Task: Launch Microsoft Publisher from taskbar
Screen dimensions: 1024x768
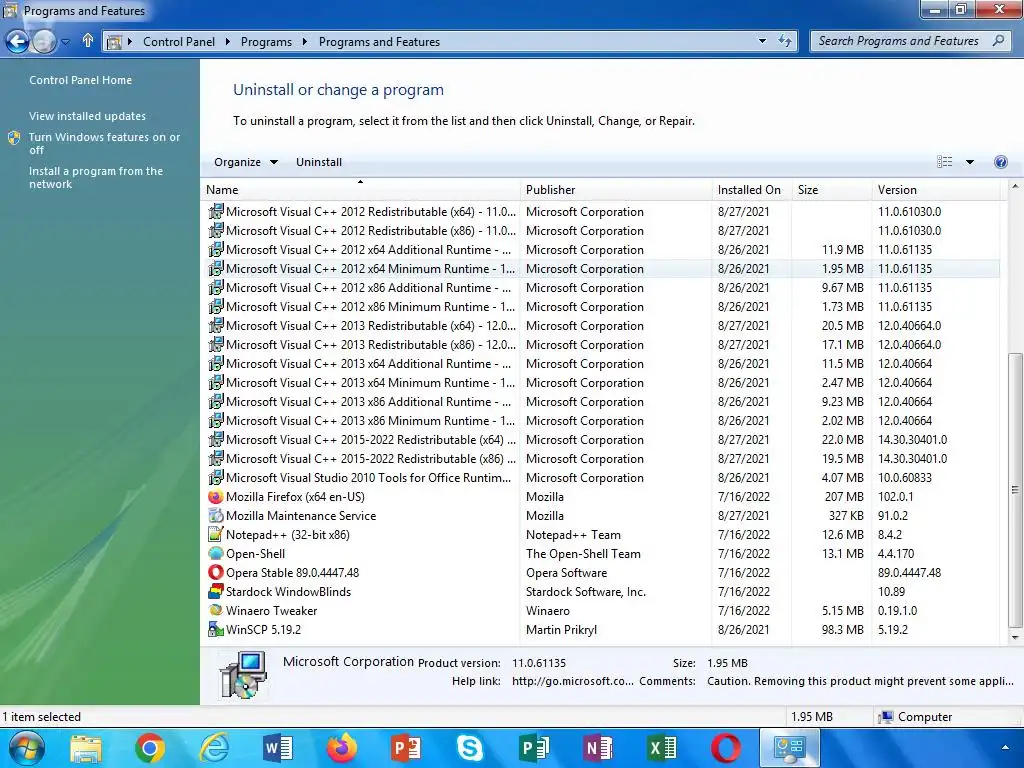Action: 534,748
